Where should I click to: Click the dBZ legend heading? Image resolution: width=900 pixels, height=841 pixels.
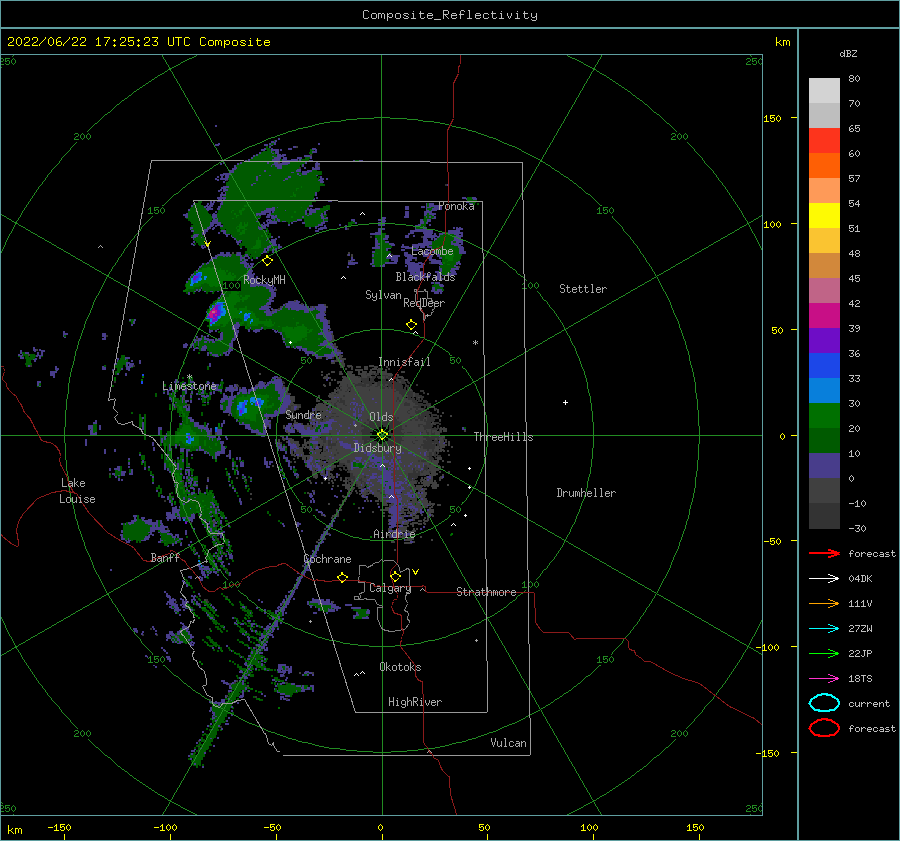(848, 54)
